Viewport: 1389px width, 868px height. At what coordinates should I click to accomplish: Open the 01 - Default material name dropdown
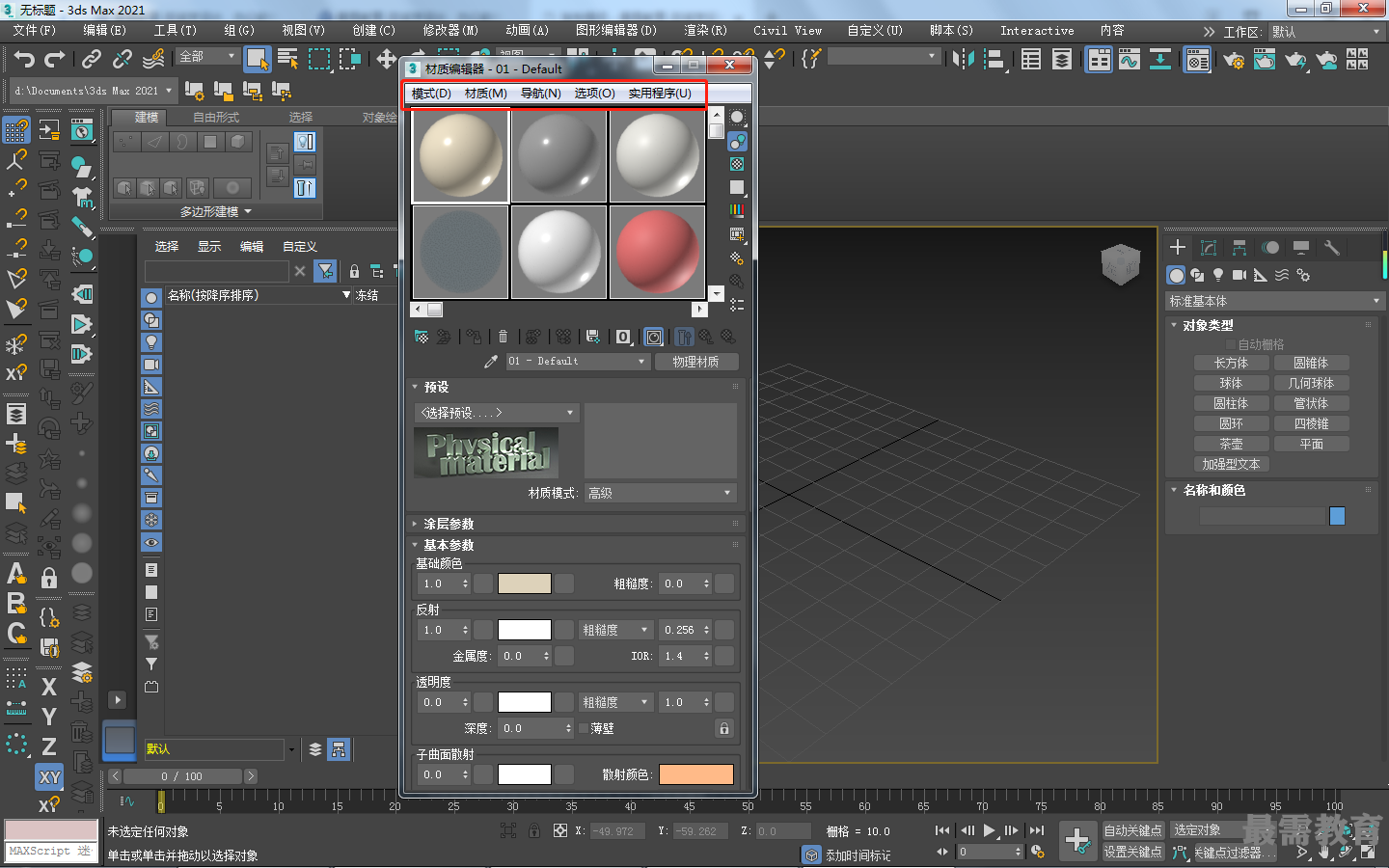(x=577, y=362)
